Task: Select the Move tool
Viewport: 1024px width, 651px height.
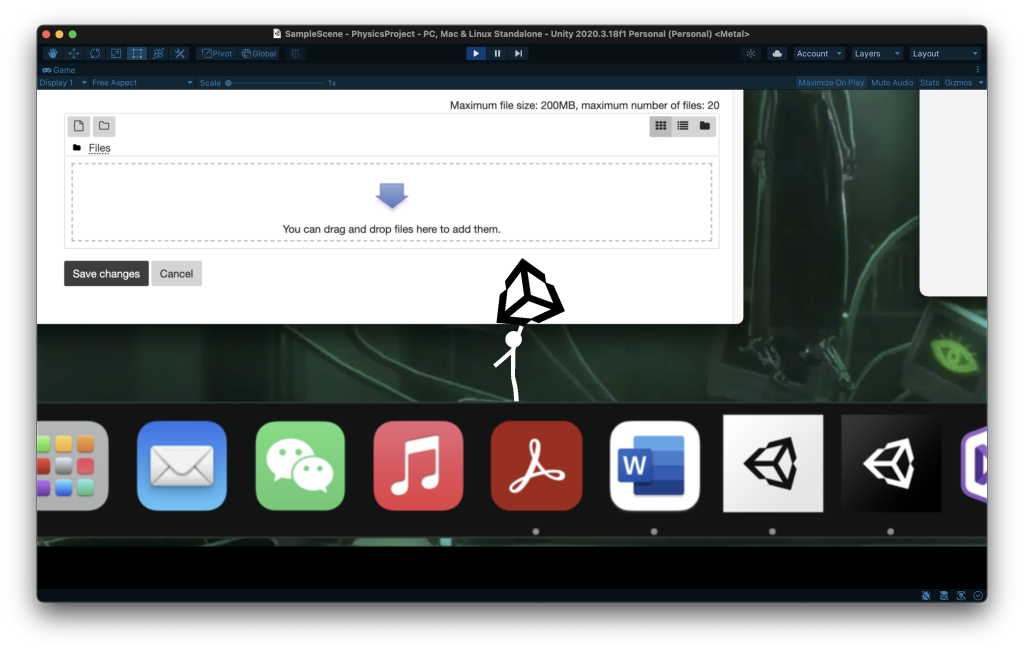Action: point(74,54)
